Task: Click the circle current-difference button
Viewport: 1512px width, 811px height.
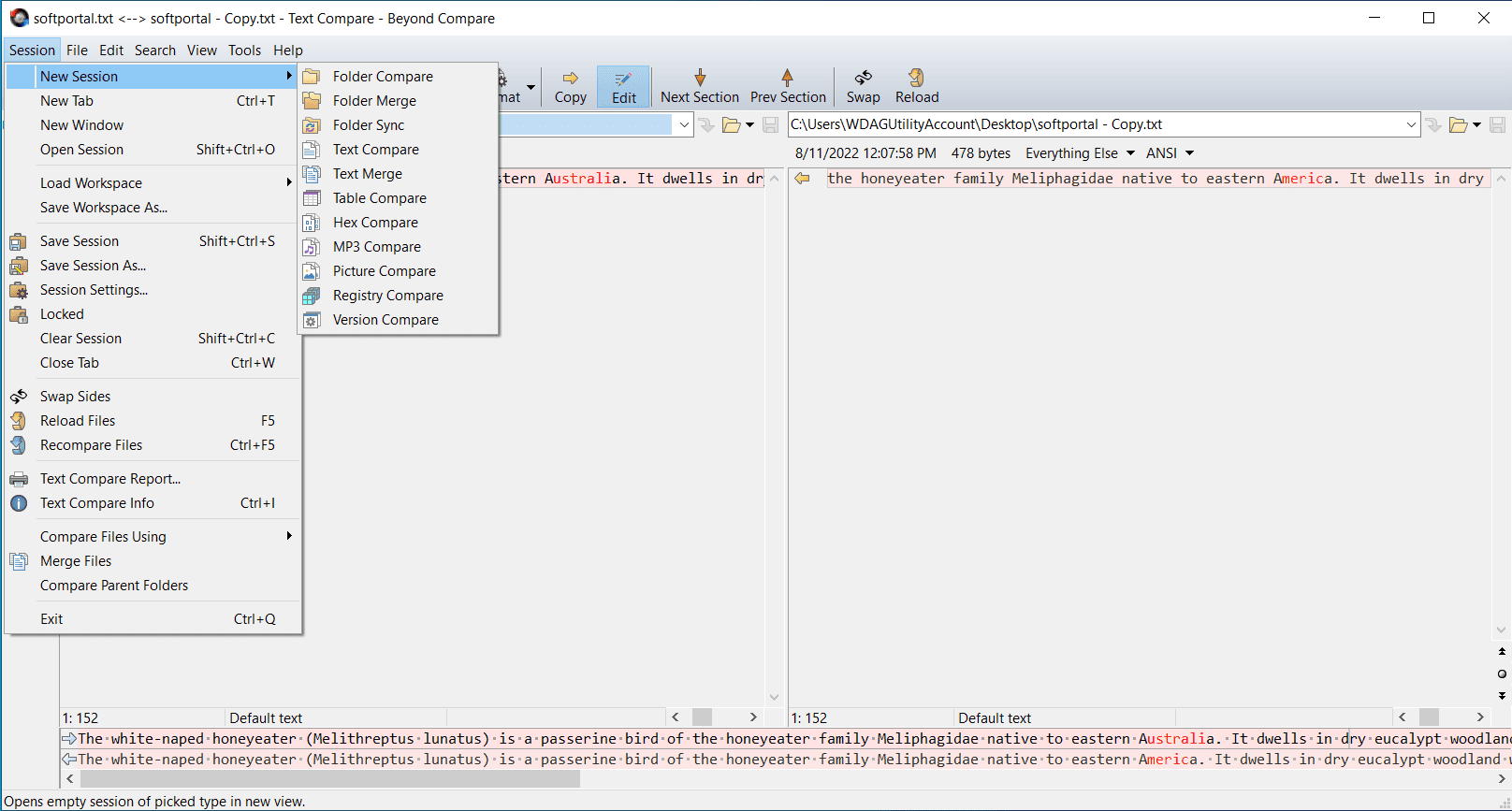Action: 1502,673
